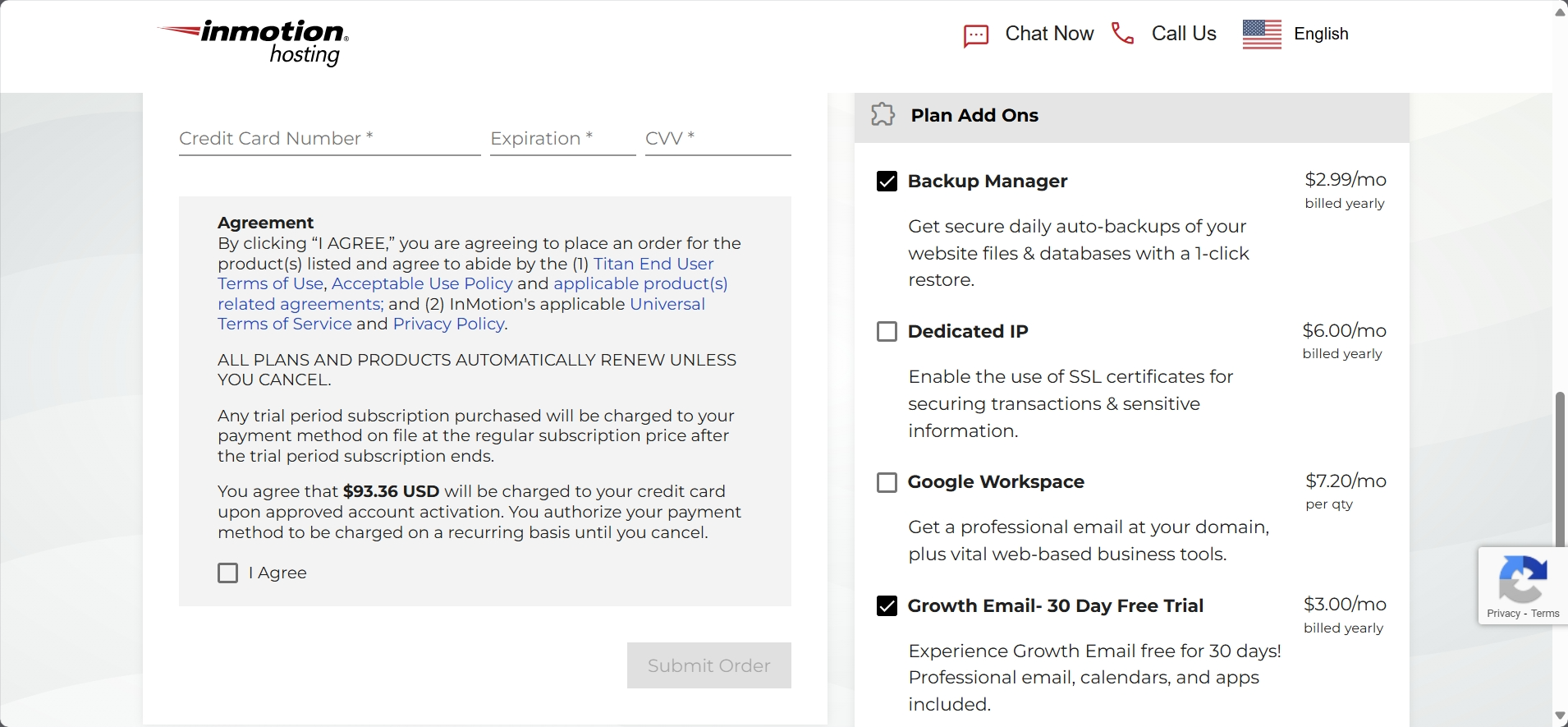Click the Agreement heading text
The width and height of the screenshot is (1568, 727).
pyautogui.click(x=265, y=223)
